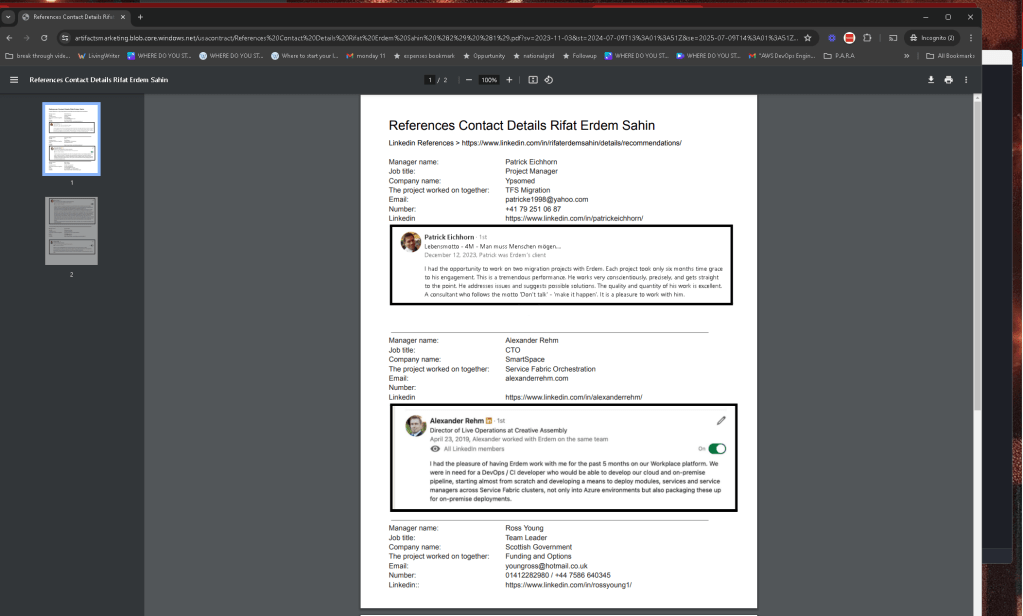Open the AWS DevOps Engin... bookmark
Screen dimensions: 1023x616
(x=782, y=56)
